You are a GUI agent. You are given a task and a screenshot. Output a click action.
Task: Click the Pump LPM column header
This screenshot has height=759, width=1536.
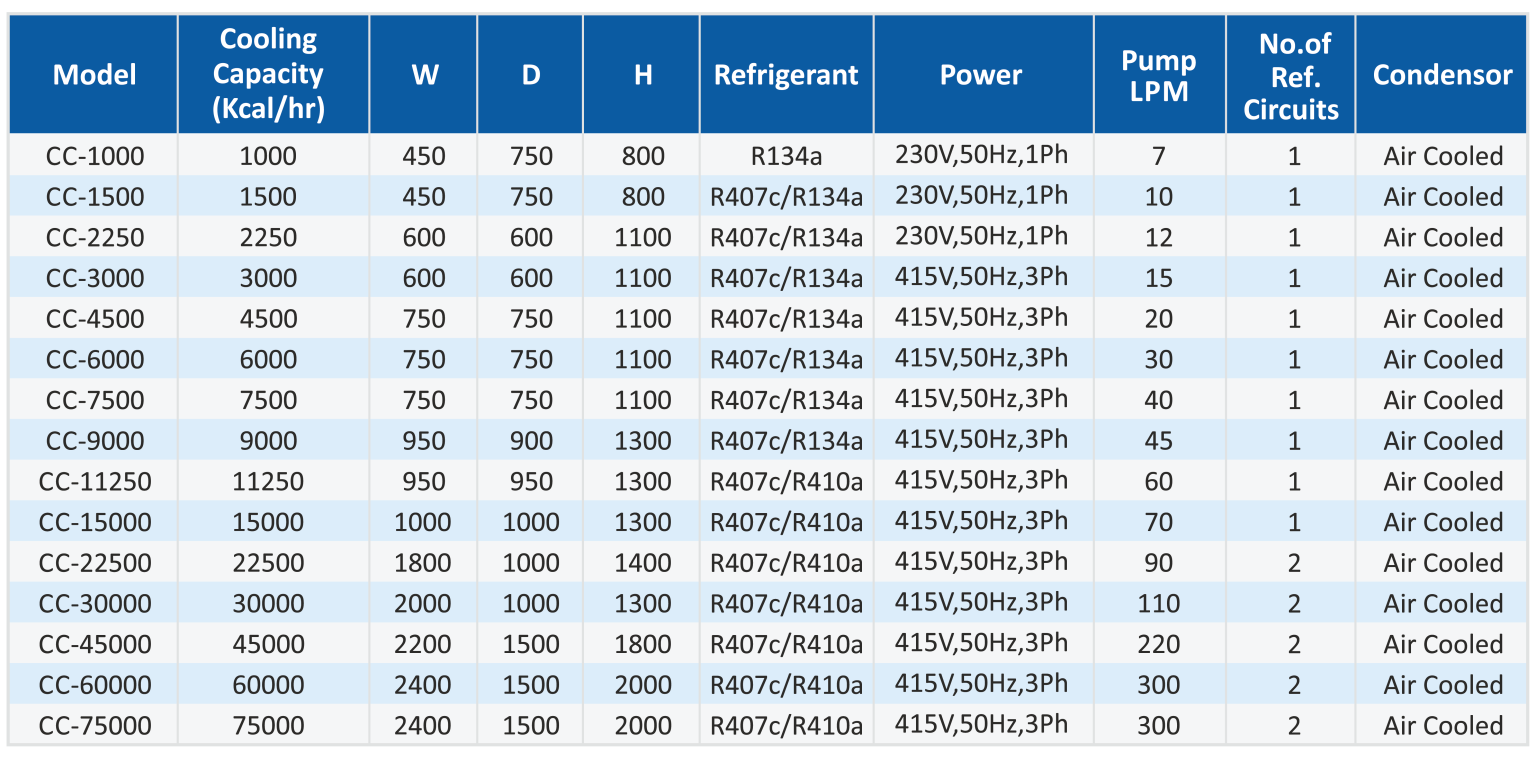tap(1159, 75)
